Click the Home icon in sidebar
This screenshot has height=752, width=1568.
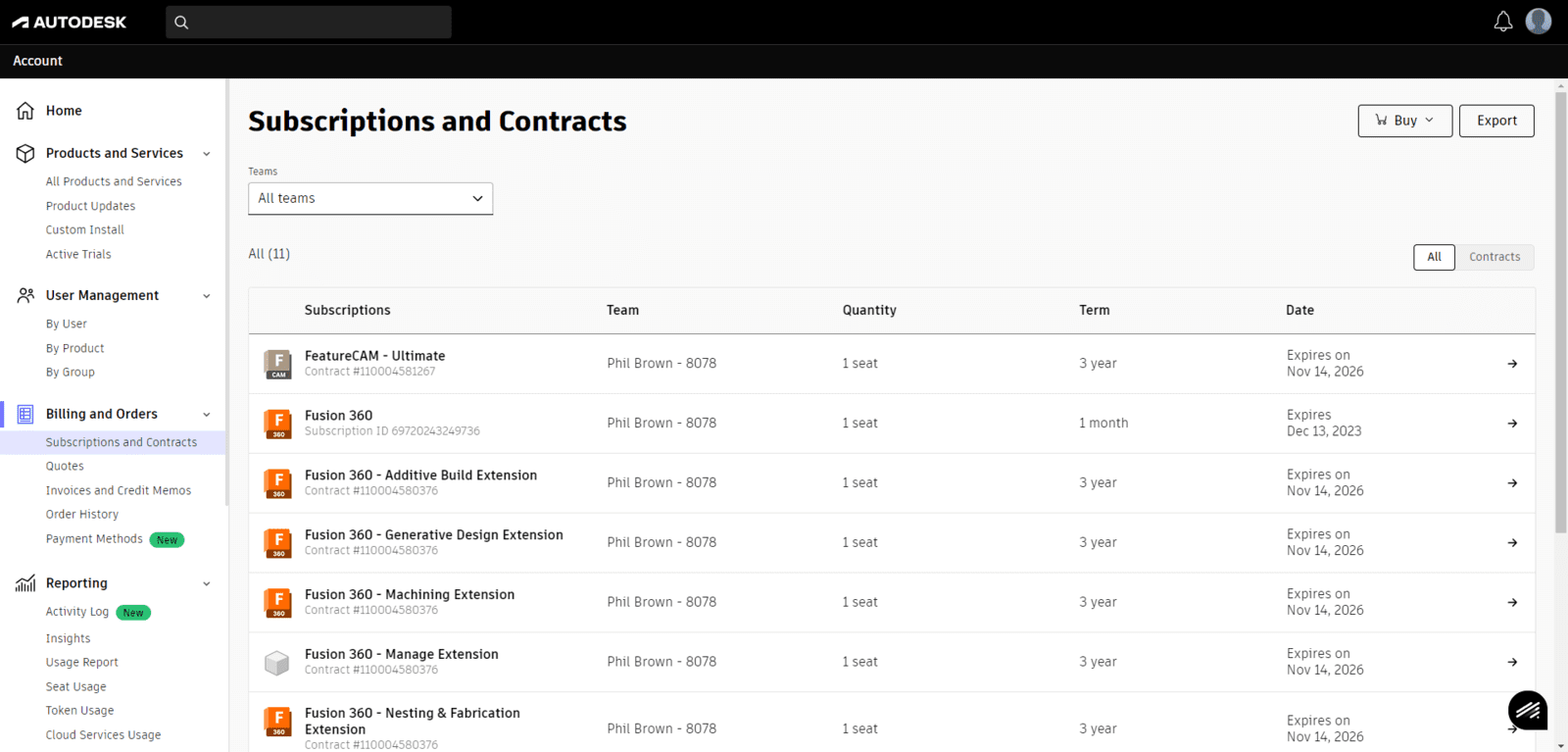coord(25,111)
